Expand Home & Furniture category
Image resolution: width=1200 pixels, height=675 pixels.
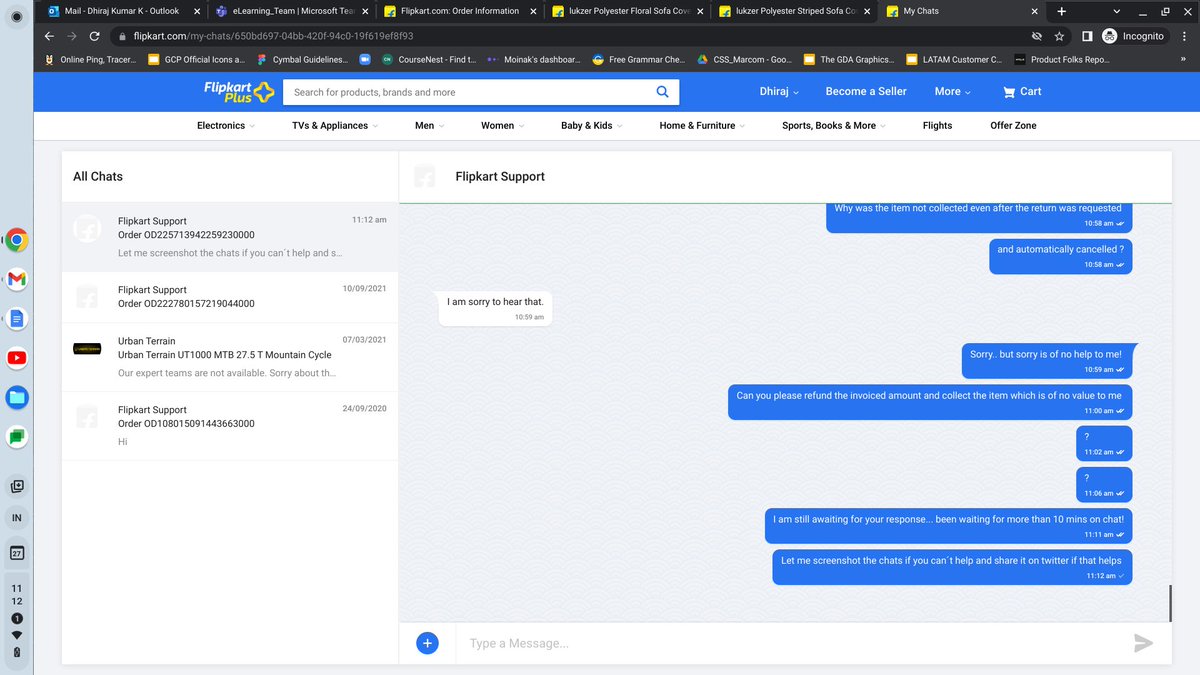702,126
